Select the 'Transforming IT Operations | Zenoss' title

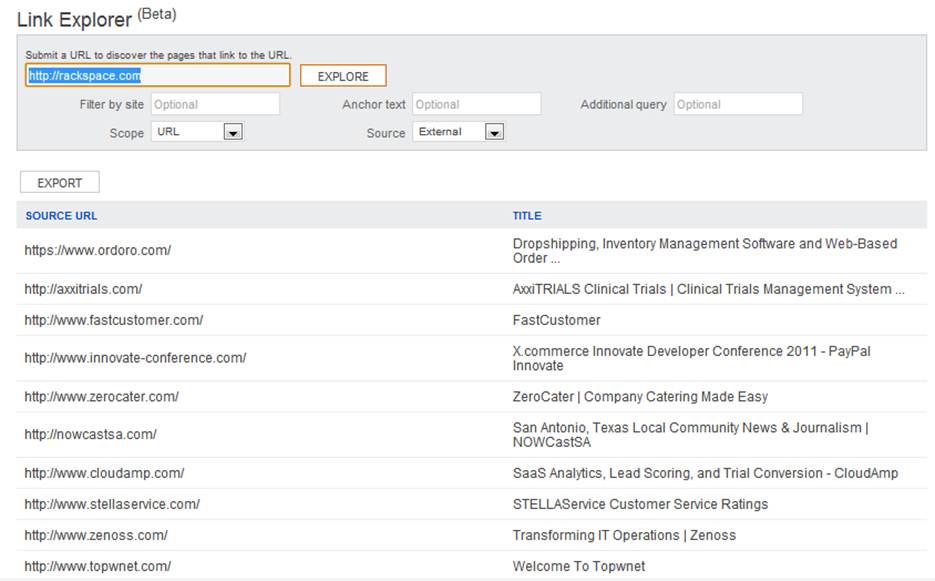click(624, 535)
